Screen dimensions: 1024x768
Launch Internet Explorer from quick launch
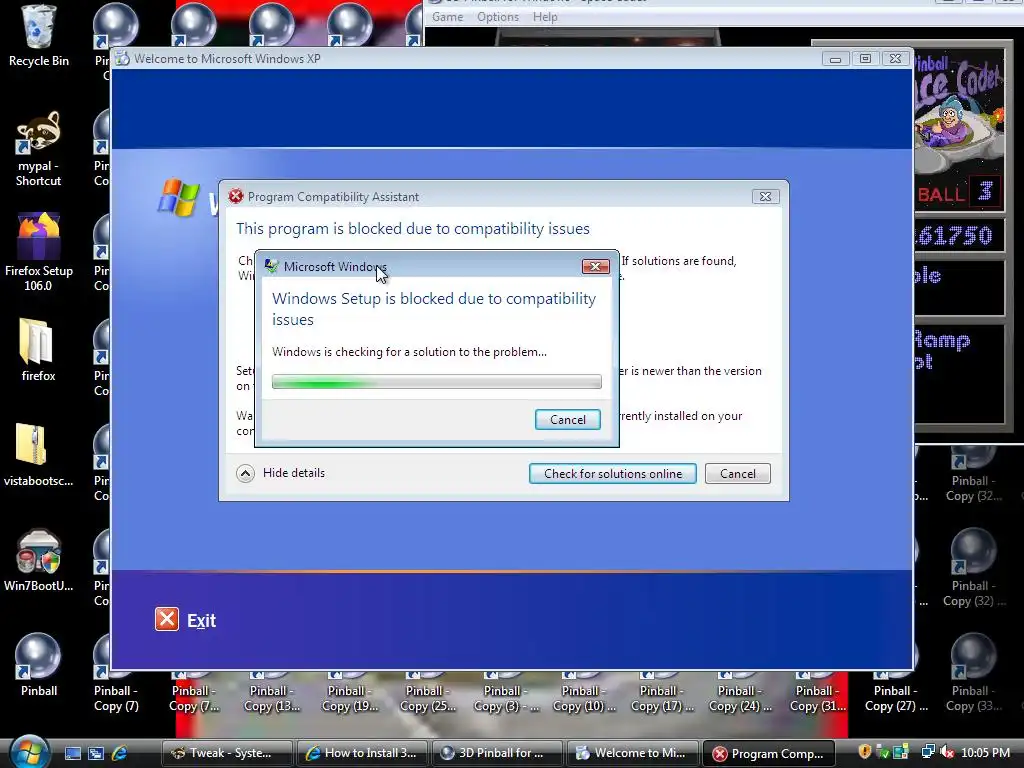click(x=120, y=753)
